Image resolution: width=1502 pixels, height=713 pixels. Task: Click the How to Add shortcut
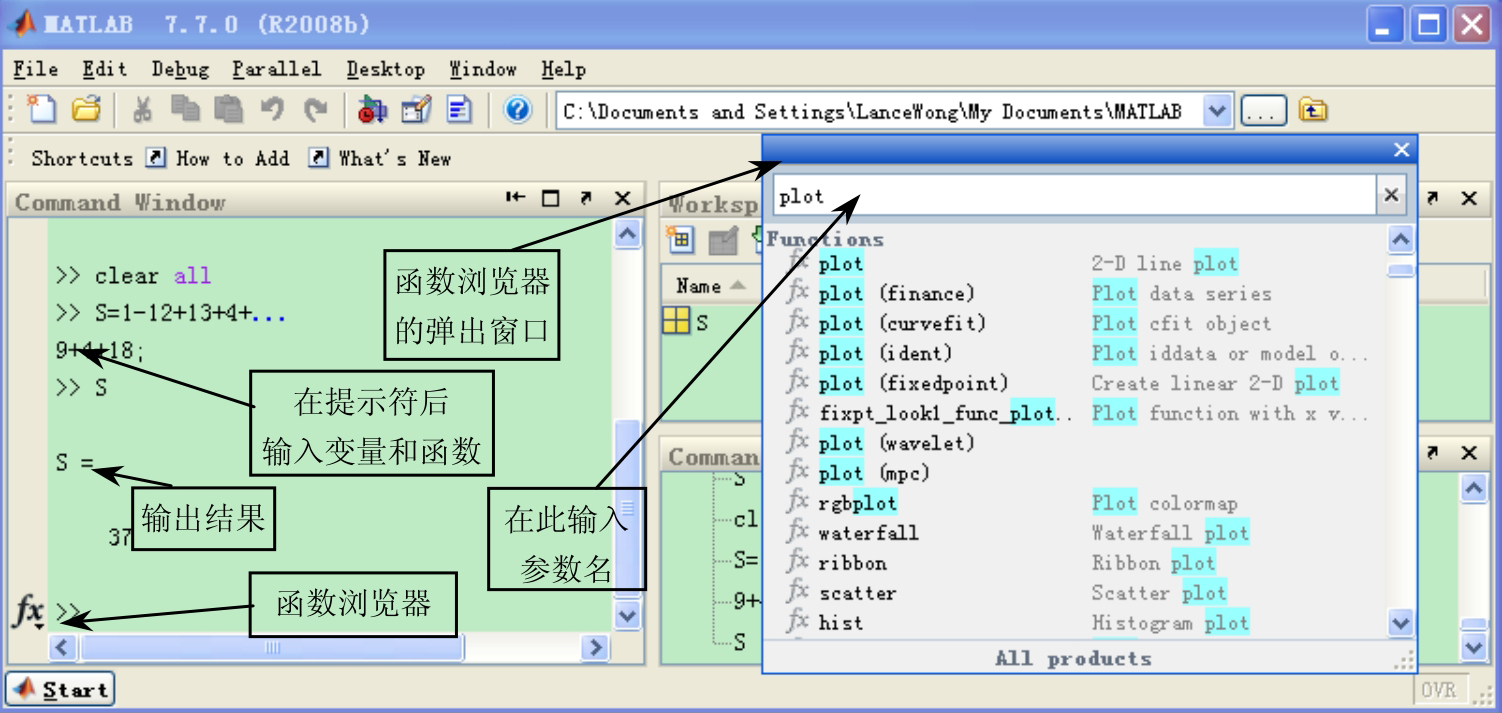coord(218,158)
